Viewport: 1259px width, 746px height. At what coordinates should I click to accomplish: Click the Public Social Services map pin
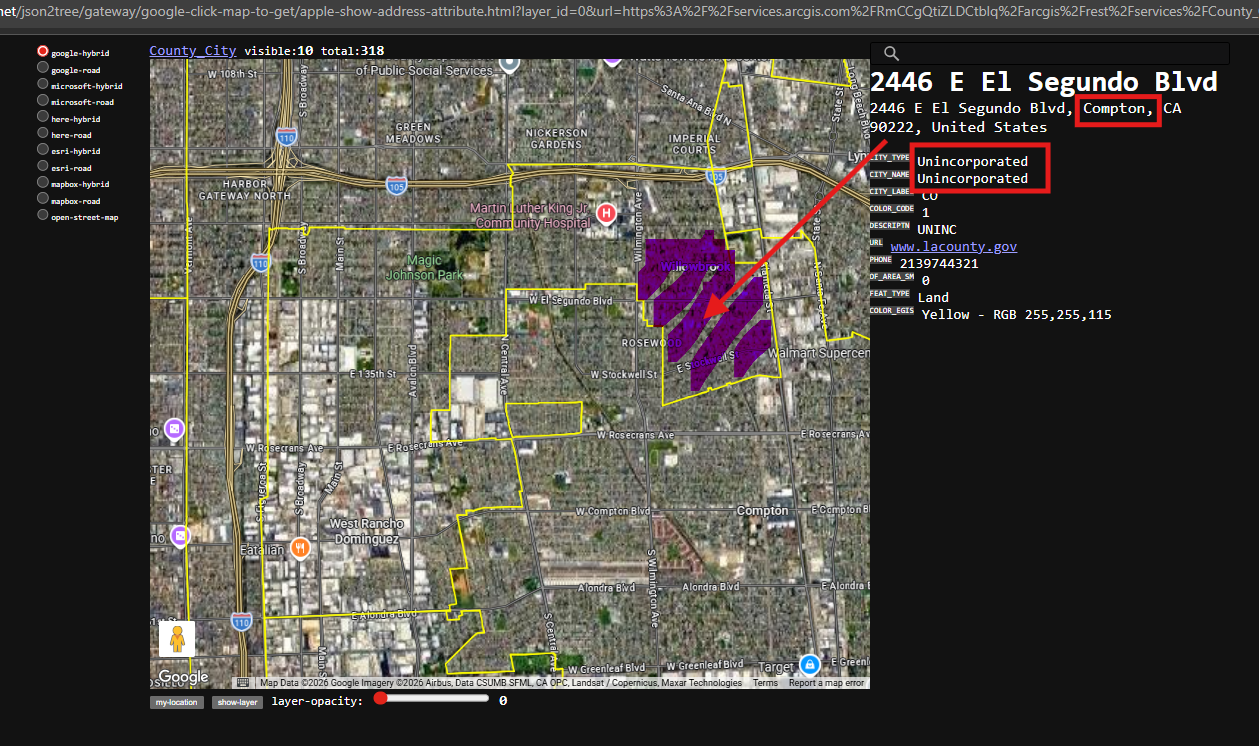coord(509,63)
